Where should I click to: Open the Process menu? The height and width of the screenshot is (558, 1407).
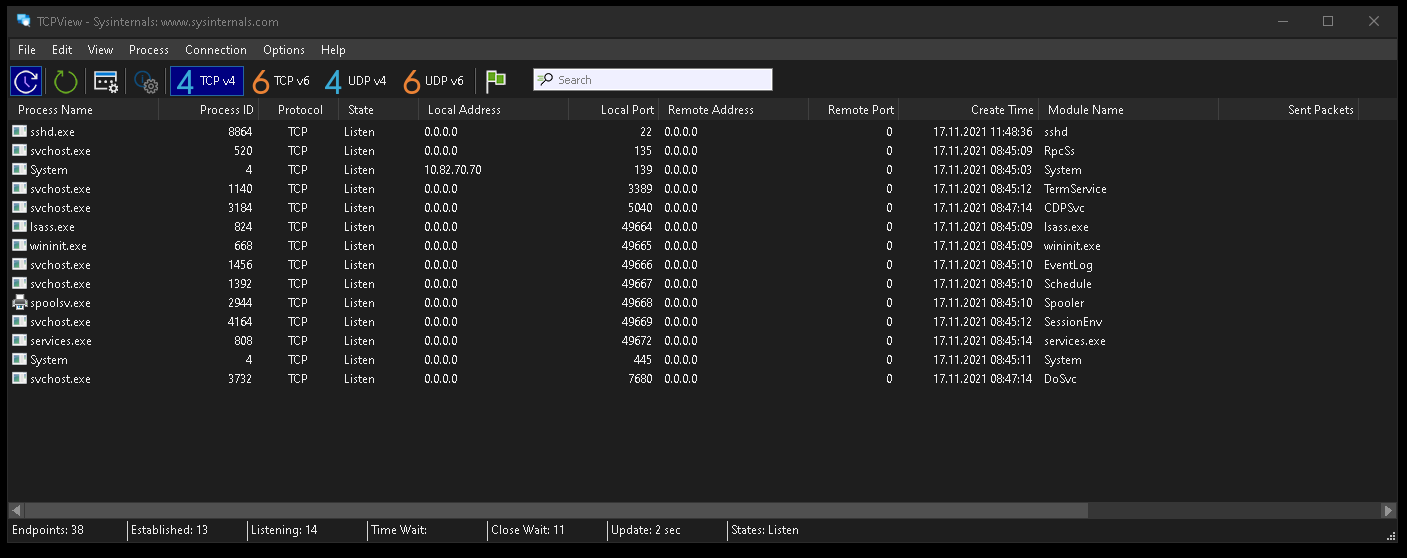[149, 49]
